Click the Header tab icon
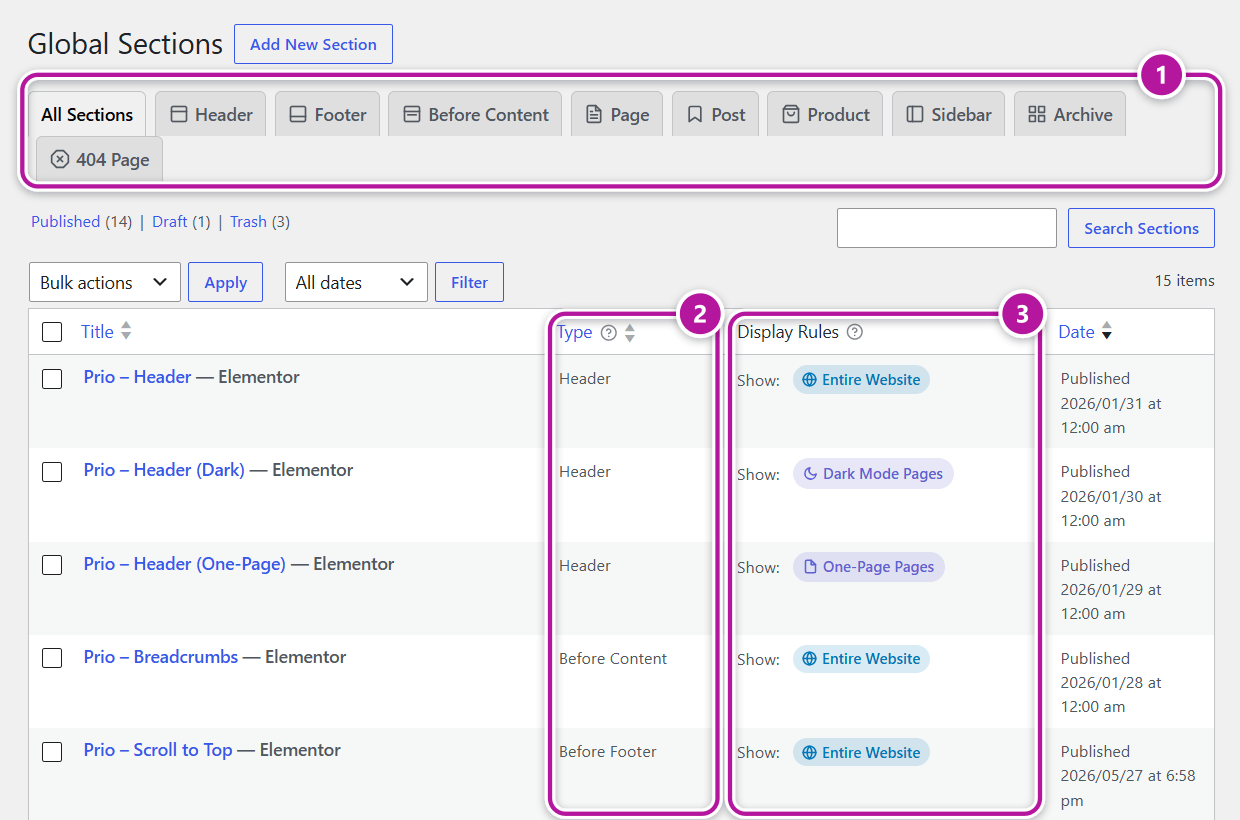1240x820 pixels. [179, 114]
